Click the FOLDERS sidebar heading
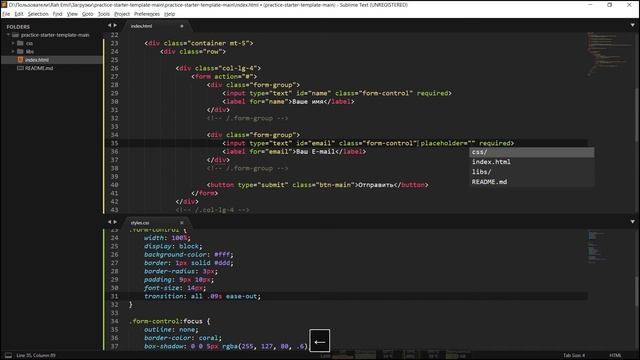This screenshot has width=640, height=360. pos(18,27)
